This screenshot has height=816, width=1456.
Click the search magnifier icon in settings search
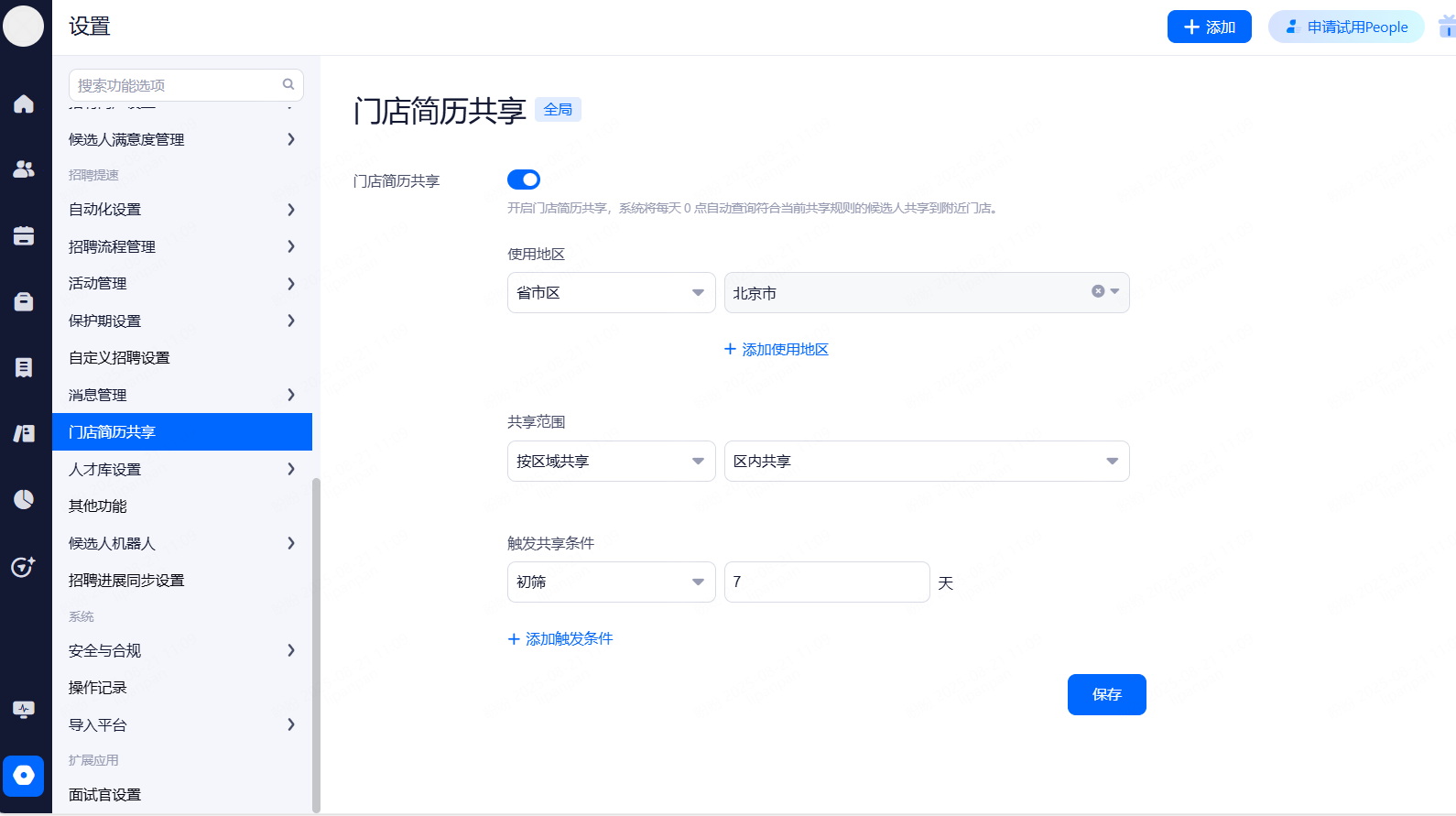(288, 84)
